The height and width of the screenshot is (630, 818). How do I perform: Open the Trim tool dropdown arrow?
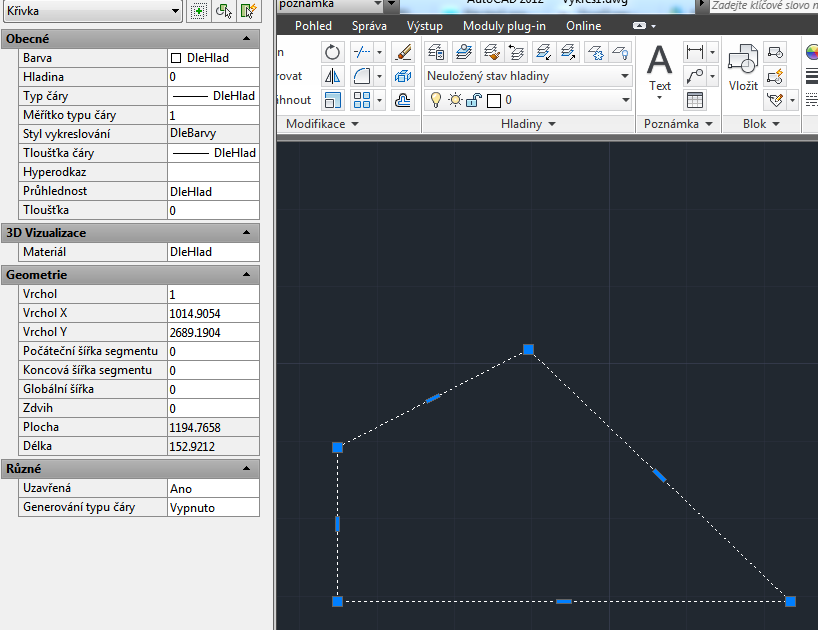coord(379,52)
